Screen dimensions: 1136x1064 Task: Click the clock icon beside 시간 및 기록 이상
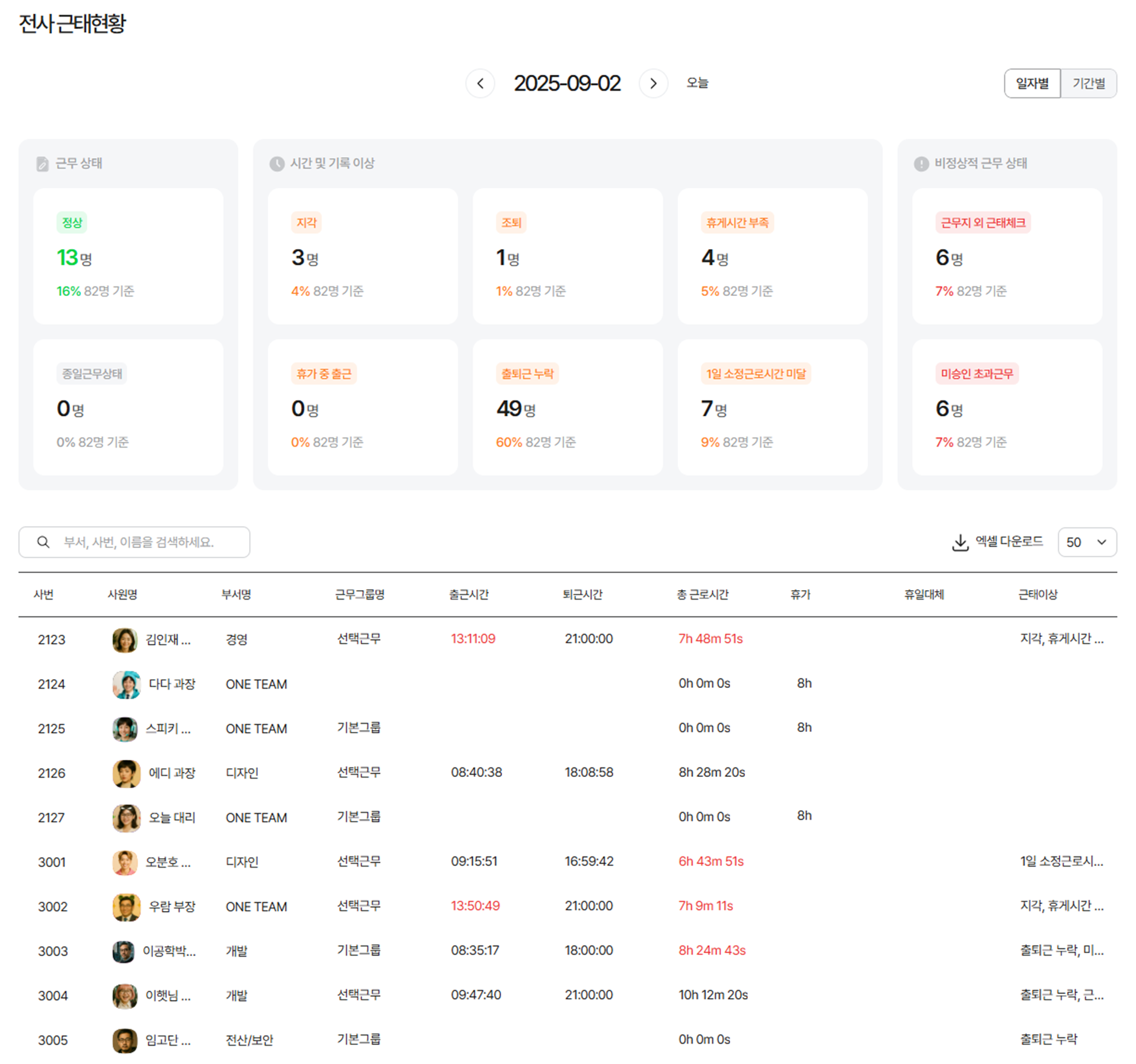(x=276, y=164)
